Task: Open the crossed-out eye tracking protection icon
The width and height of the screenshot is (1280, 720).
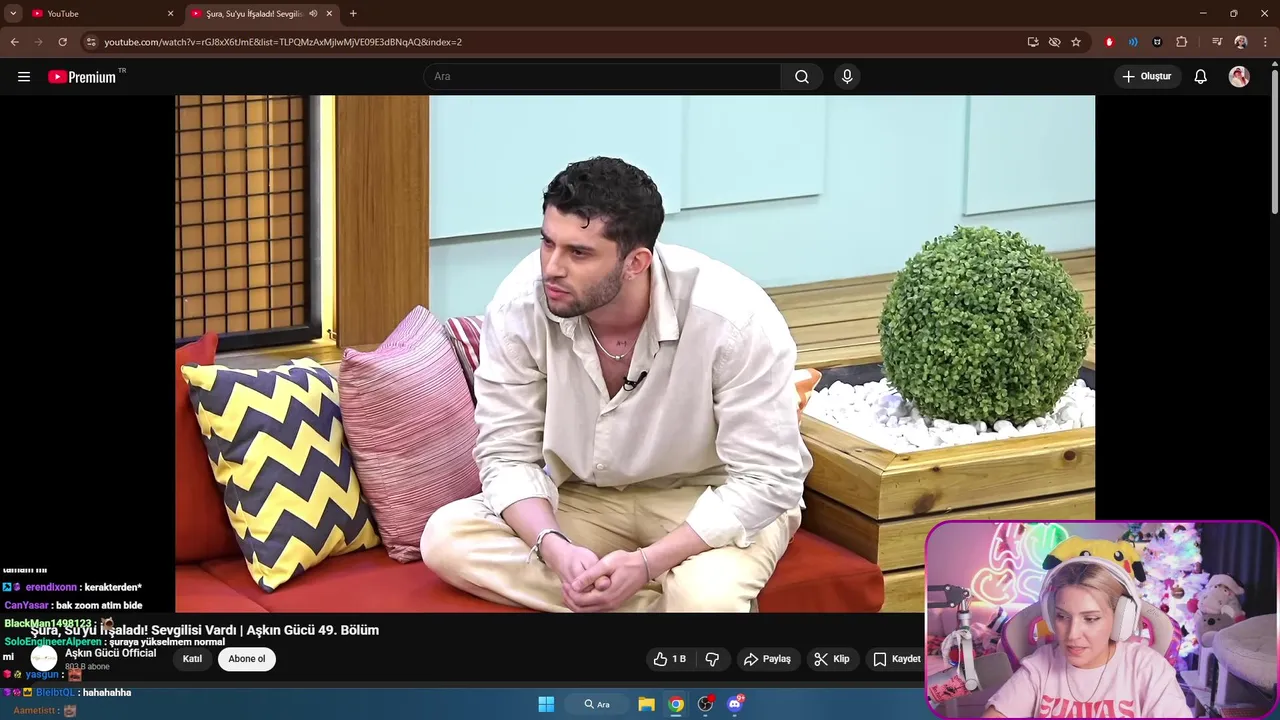Action: (1054, 42)
